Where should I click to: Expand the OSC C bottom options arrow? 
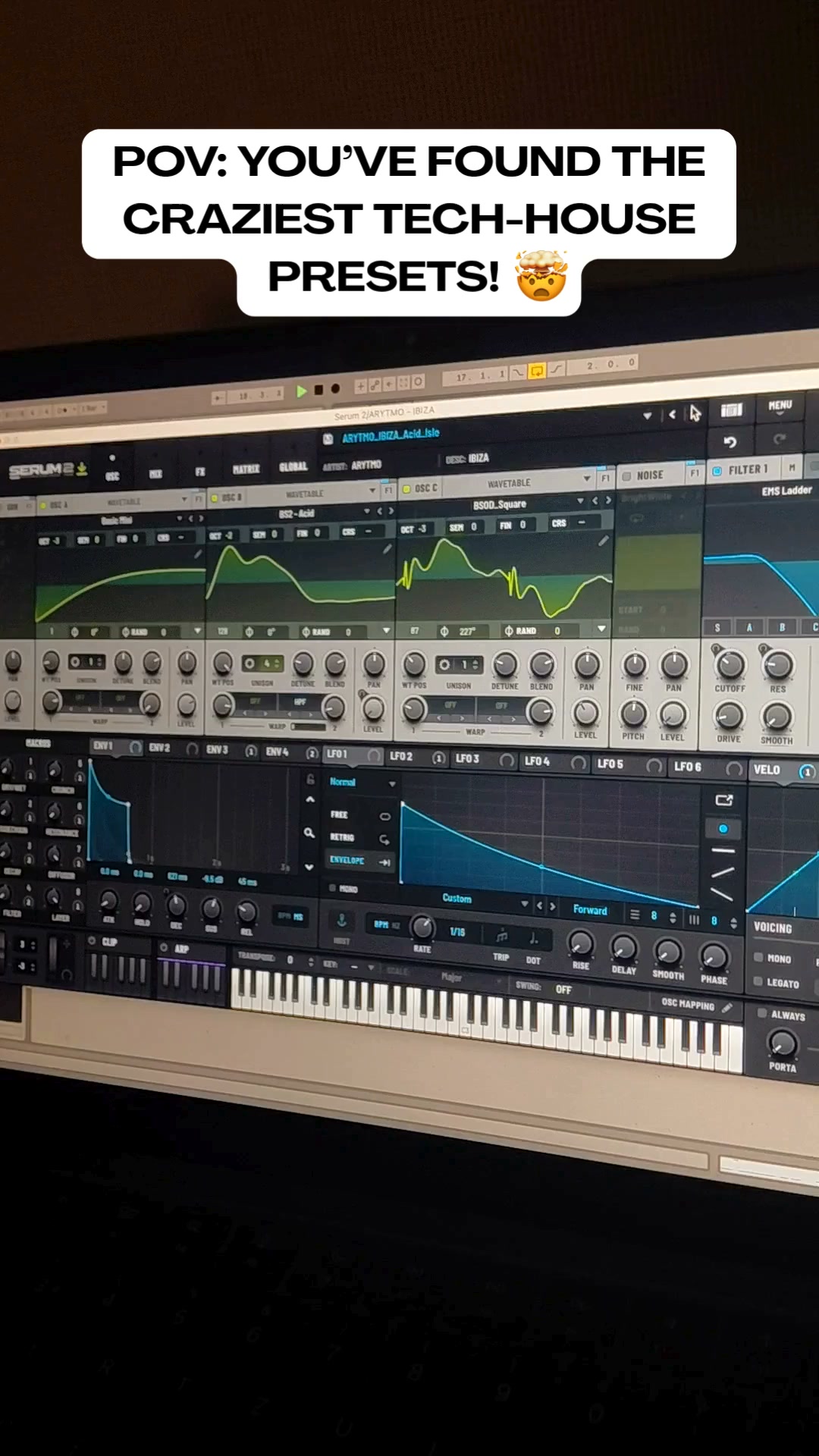tap(601, 629)
